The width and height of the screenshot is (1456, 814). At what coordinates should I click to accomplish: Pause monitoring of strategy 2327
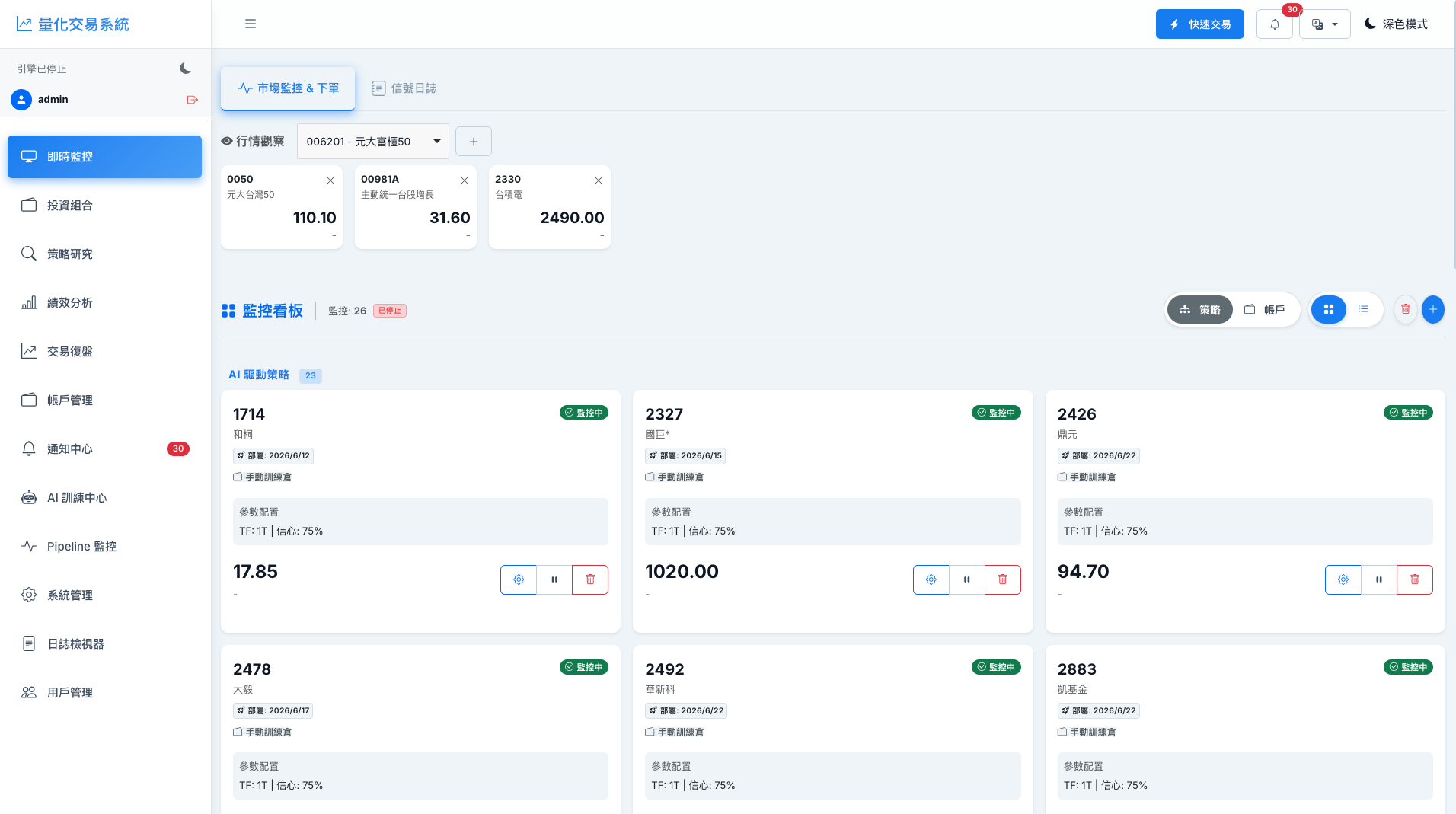click(x=966, y=579)
